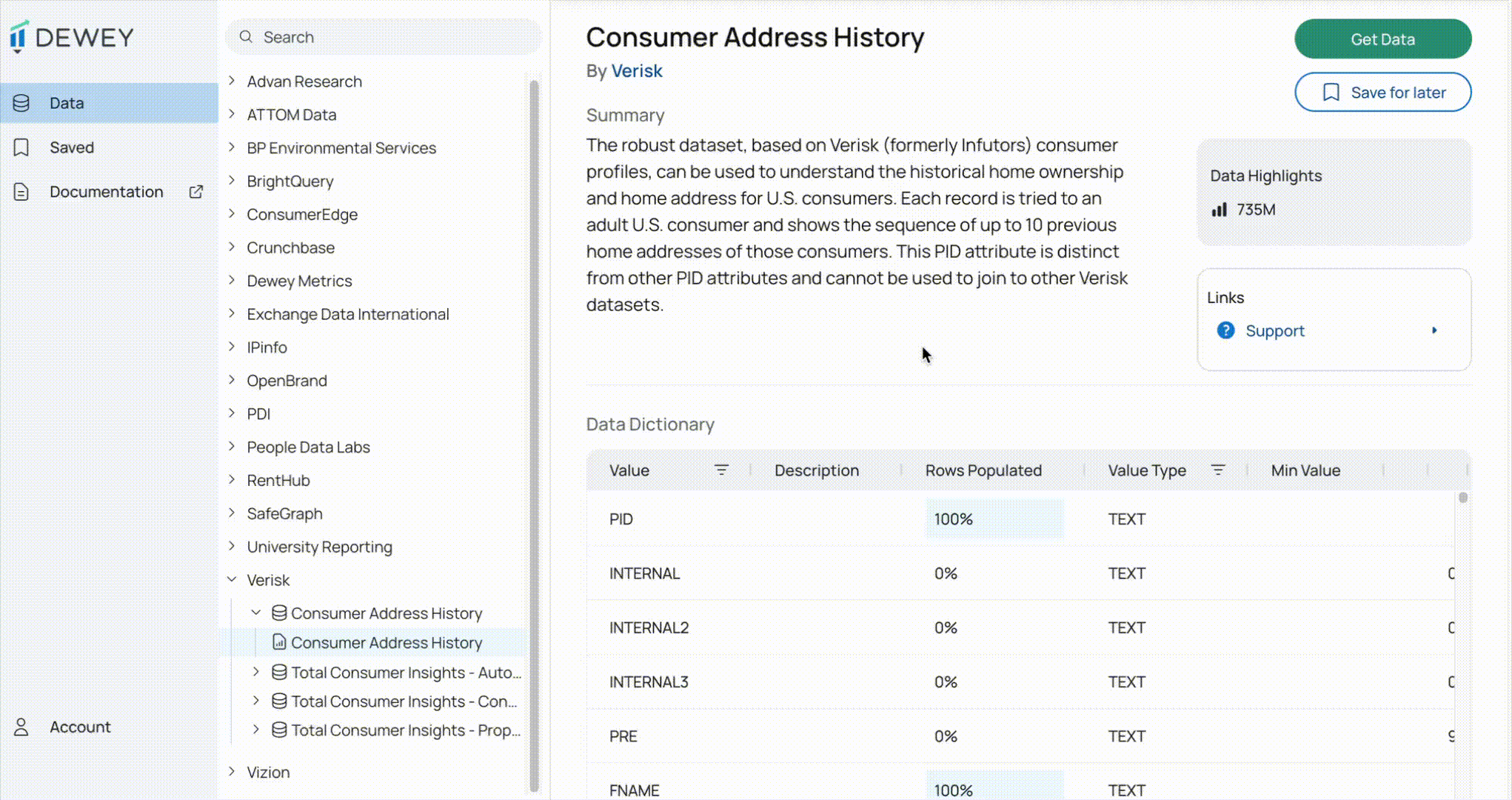Viewport: 1512px width, 800px height.
Task: Select SafeGraph in the provider tree
Action: (x=285, y=514)
